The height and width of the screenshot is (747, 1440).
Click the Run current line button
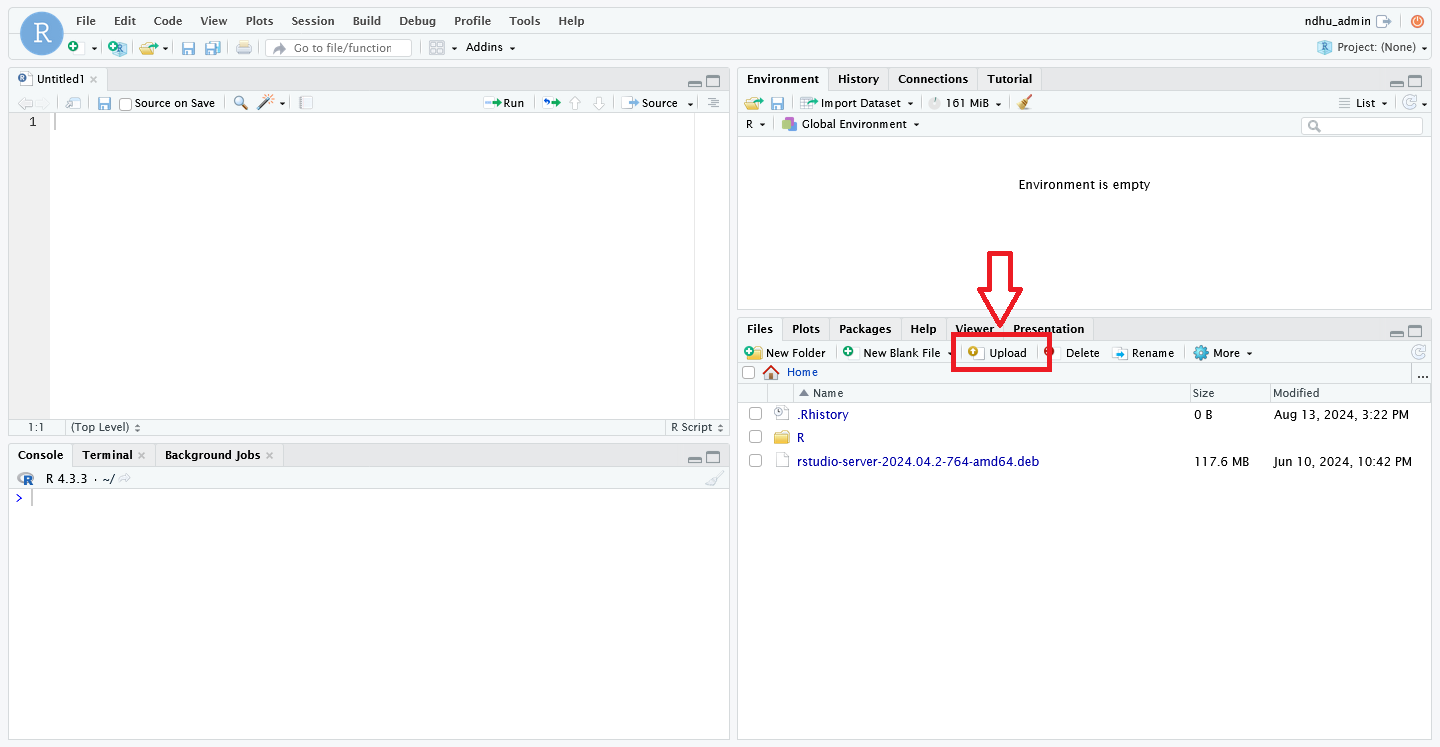click(504, 103)
